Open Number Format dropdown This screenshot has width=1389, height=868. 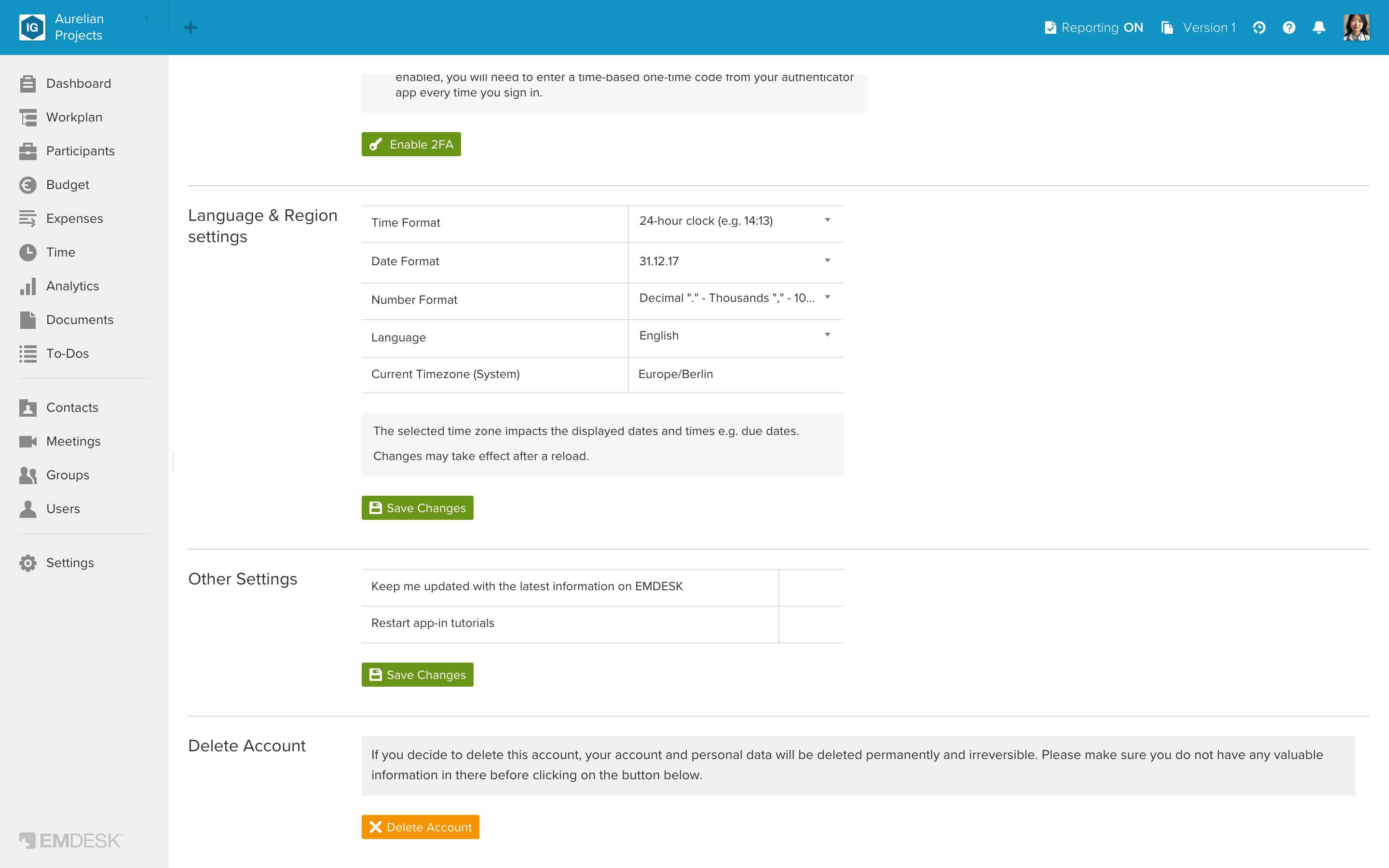tap(736, 298)
